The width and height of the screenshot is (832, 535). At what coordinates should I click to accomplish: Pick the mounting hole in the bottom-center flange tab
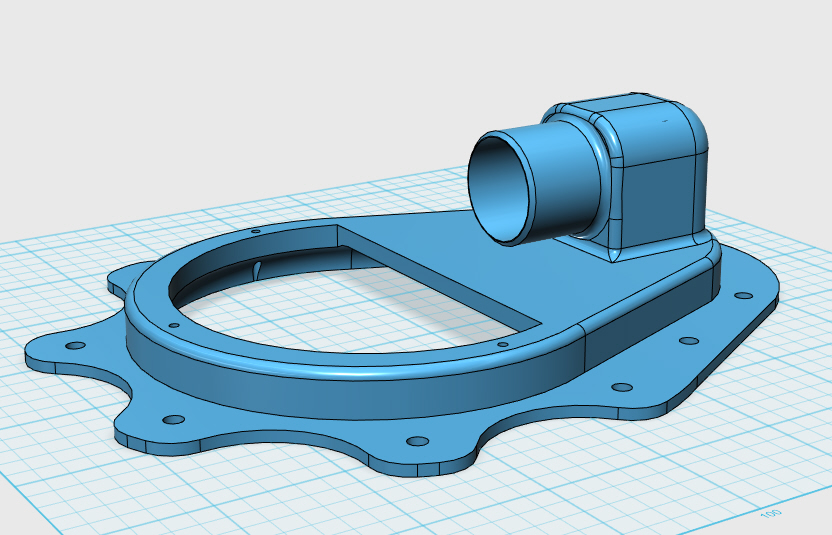tap(417, 441)
